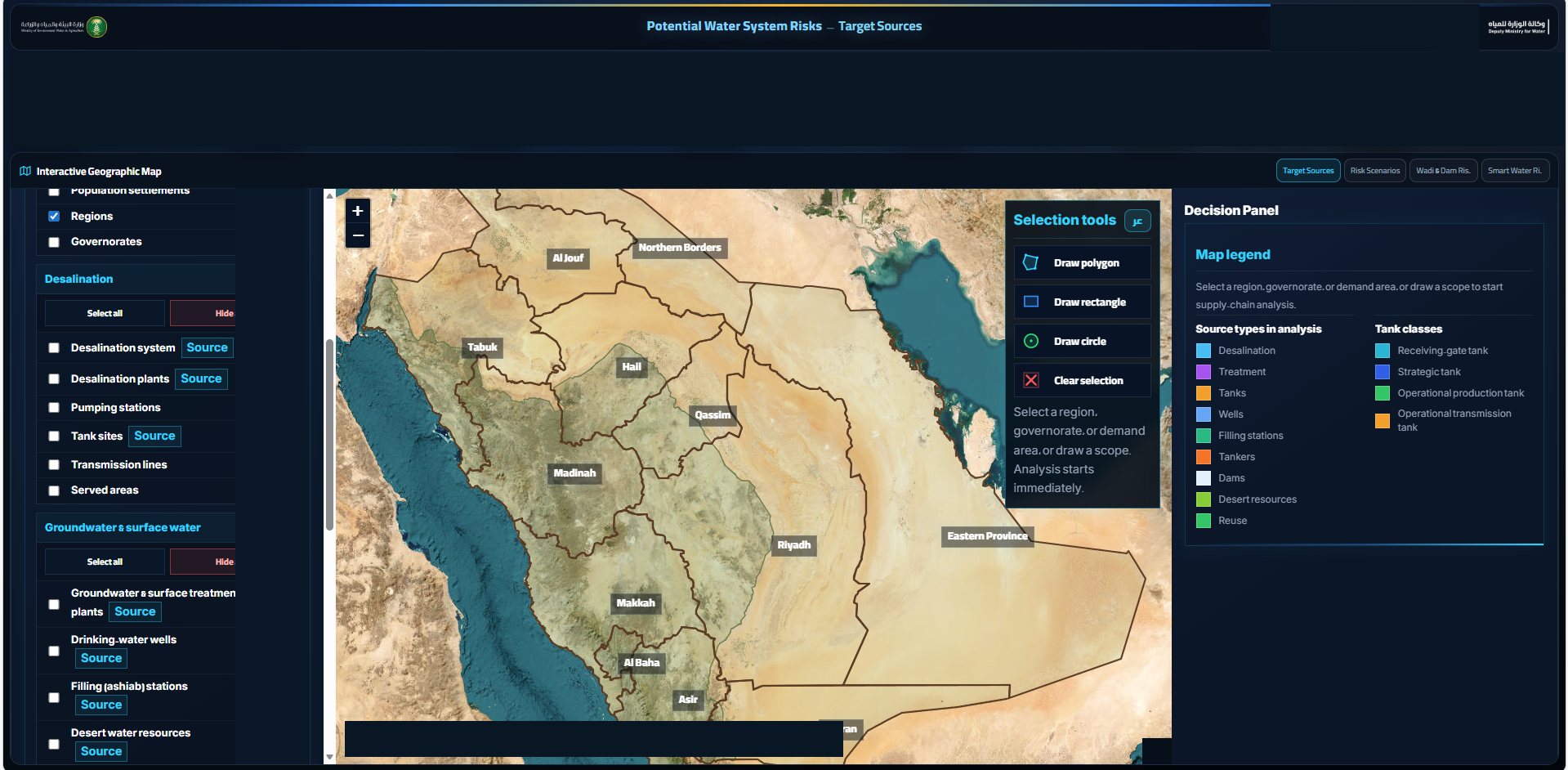Click the Madinah region label on map
This screenshot has height=770, width=1568.
point(574,473)
